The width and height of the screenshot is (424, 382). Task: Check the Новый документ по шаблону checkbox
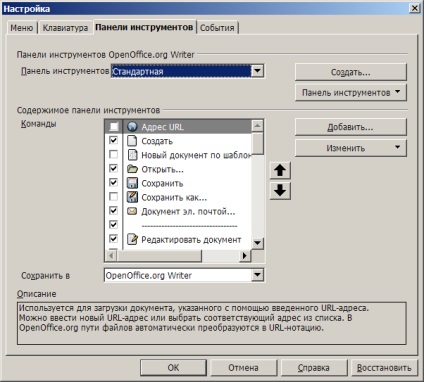pyautogui.click(x=113, y=154)
